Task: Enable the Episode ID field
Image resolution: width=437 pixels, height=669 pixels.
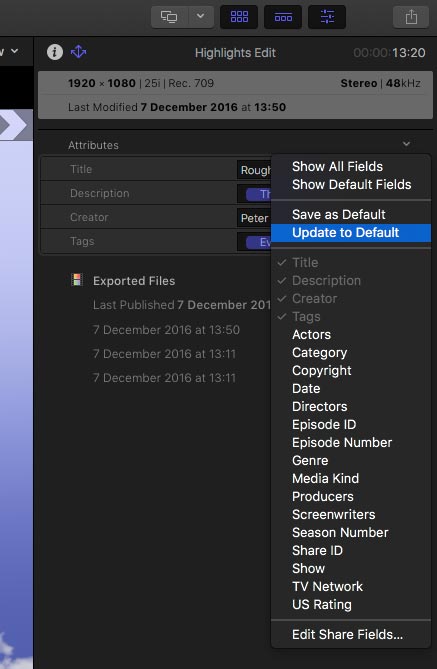Action: pyautogui.click(x=351, y=425)
